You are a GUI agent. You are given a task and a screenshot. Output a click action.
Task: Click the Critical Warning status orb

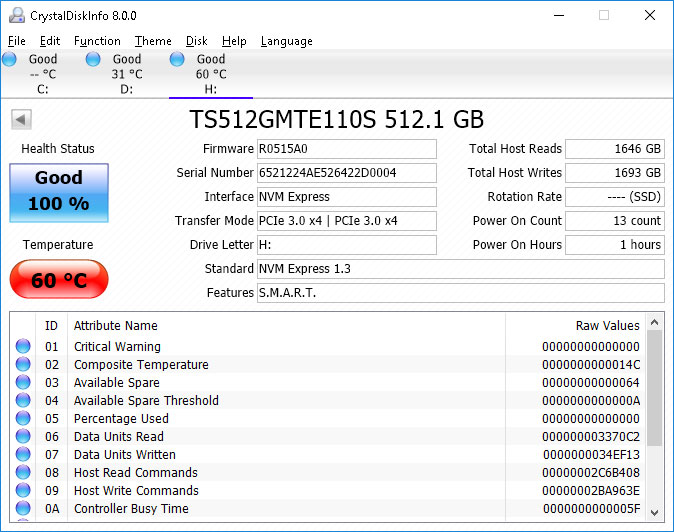23,347
